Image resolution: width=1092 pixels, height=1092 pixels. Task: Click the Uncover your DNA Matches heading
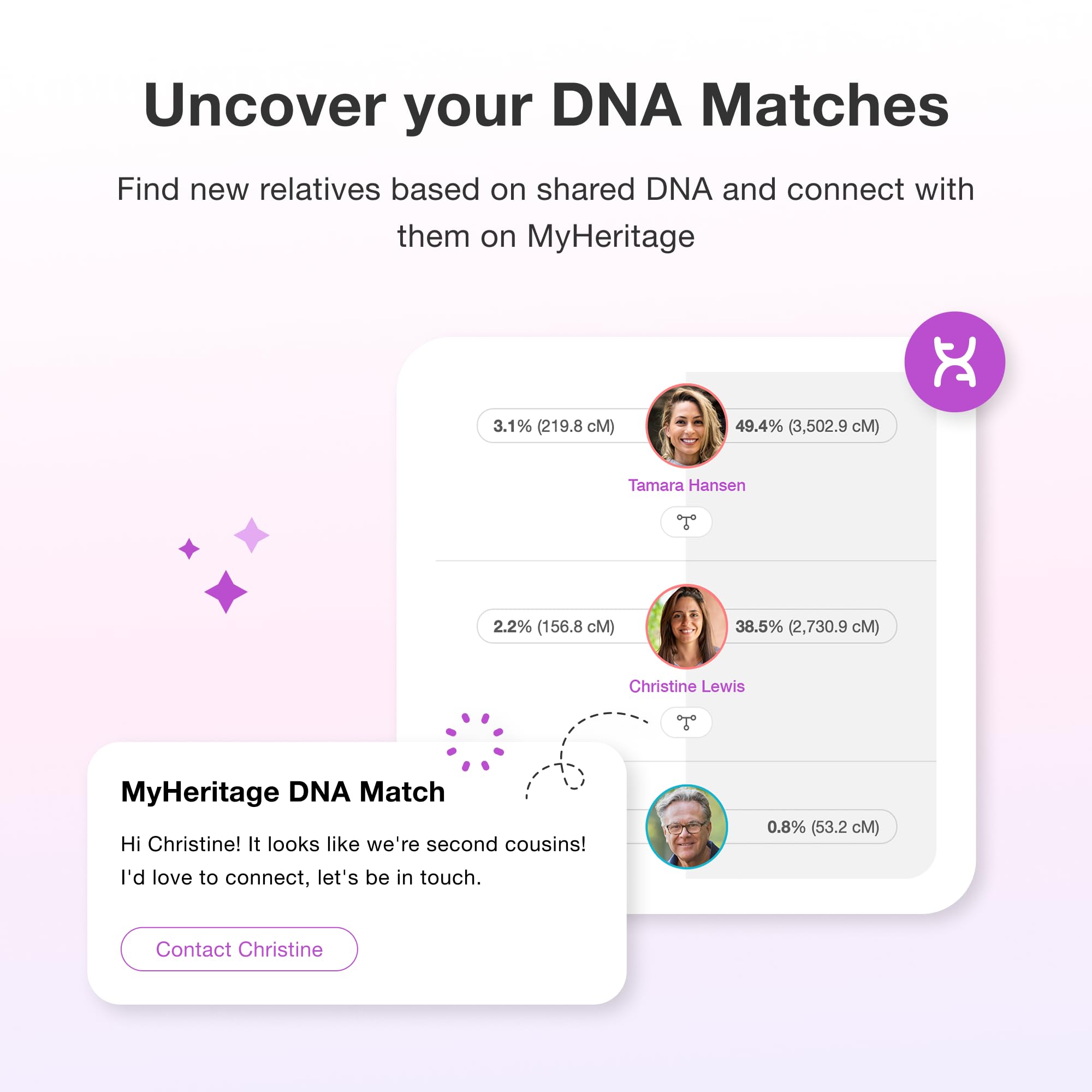click(x=546, y=106)
